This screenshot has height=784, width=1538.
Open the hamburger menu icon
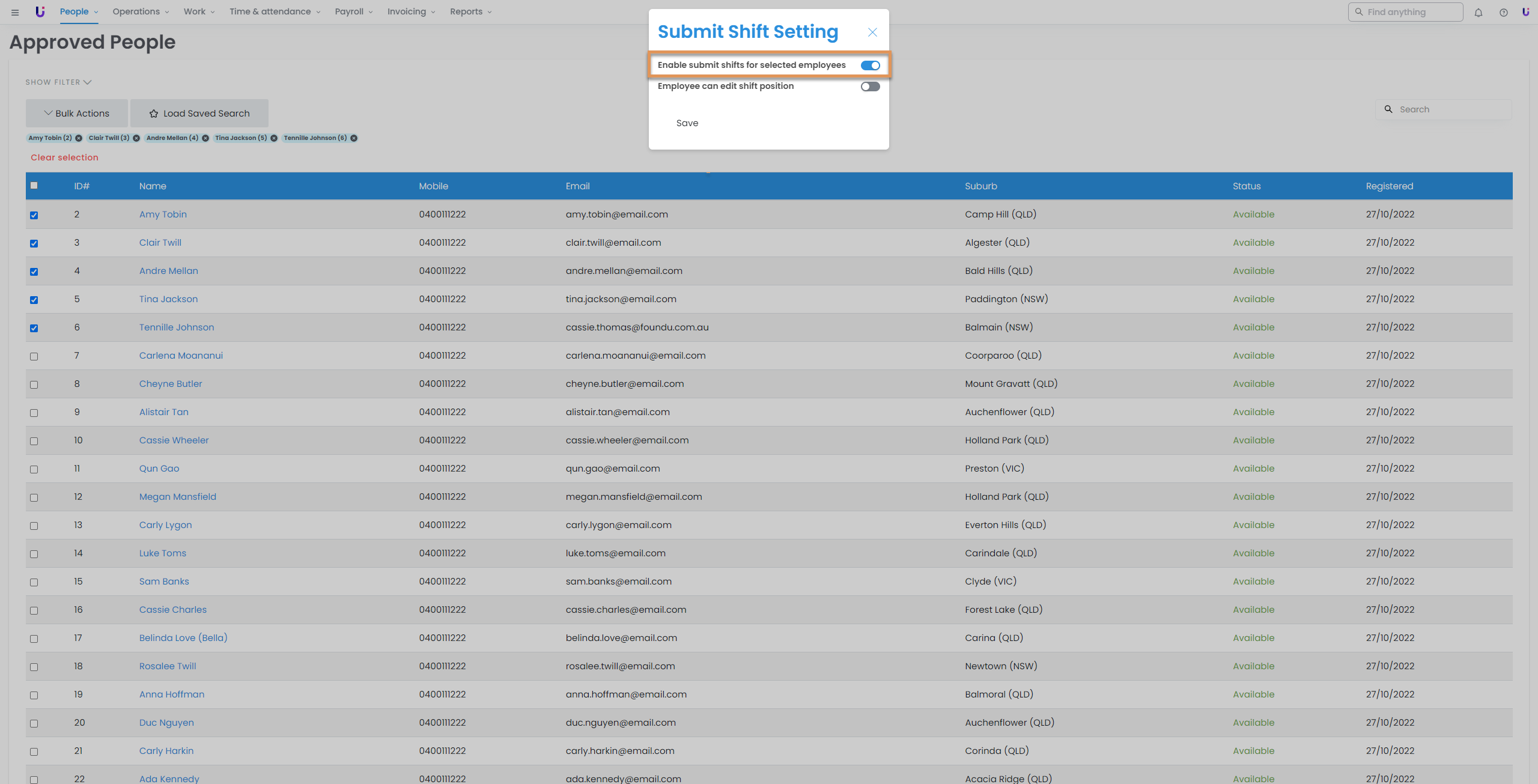tap(15, 12)
